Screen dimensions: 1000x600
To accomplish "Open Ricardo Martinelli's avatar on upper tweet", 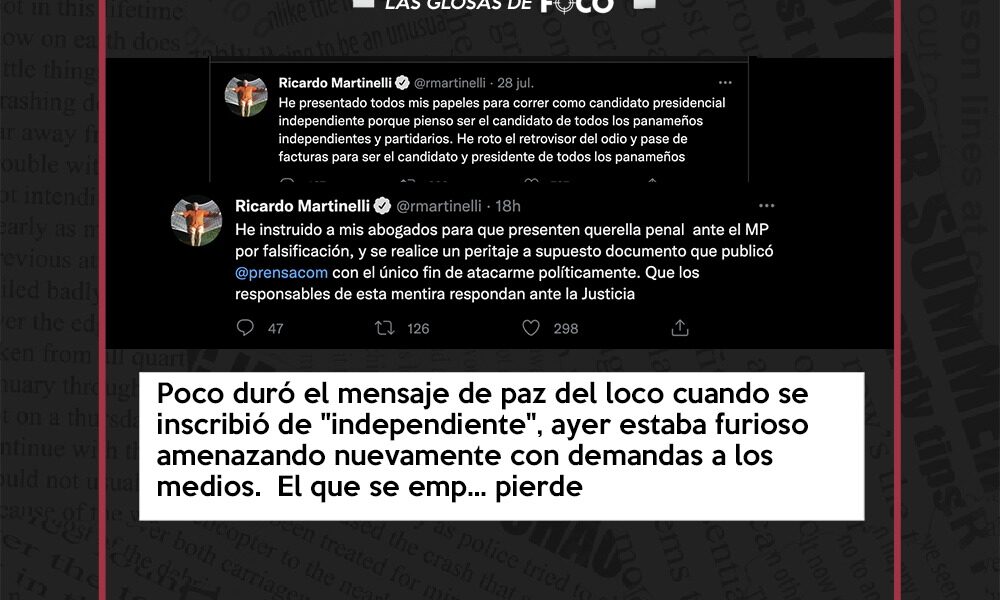I will point(246,96).
